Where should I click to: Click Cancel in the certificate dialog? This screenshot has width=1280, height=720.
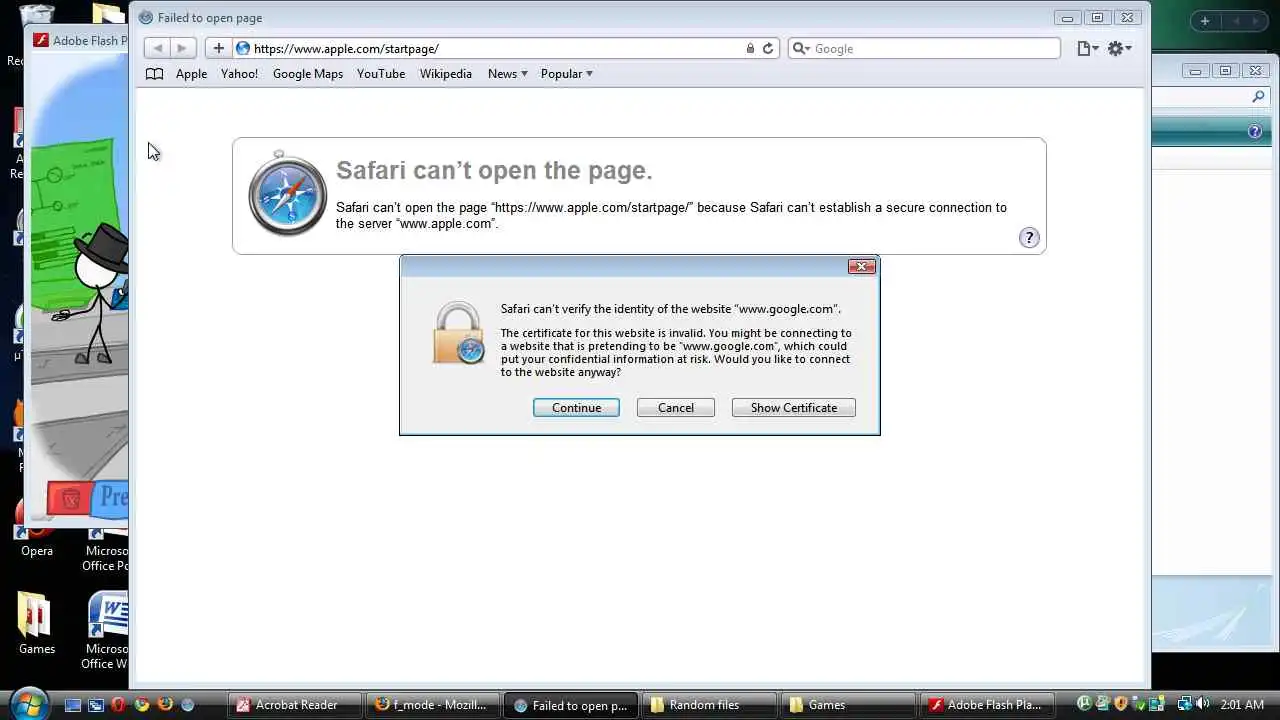click(x=676, y=408)
